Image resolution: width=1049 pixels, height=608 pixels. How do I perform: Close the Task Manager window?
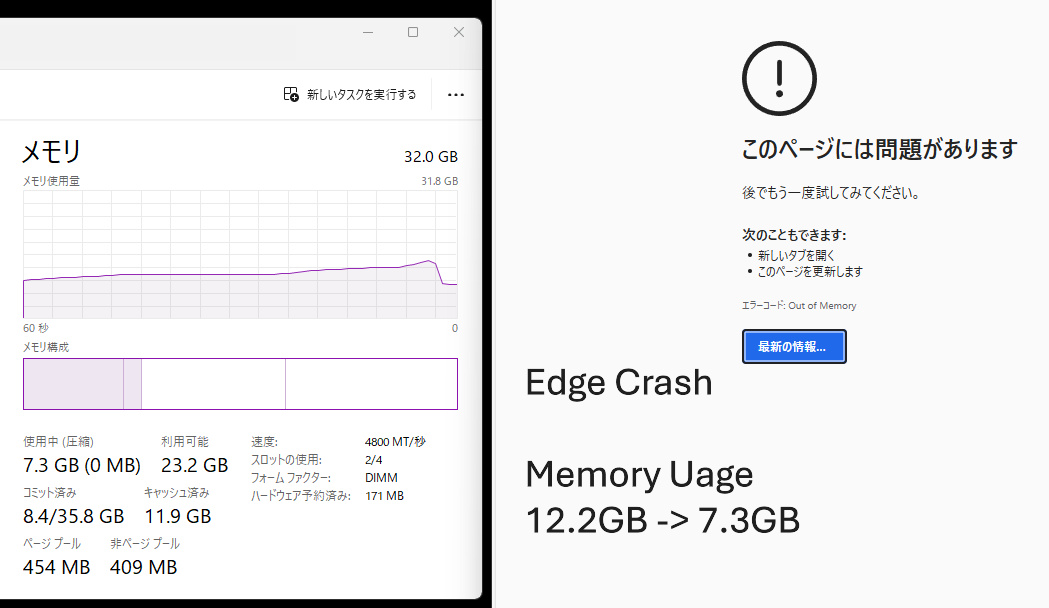pyautogui.click(x=459, y=32)
